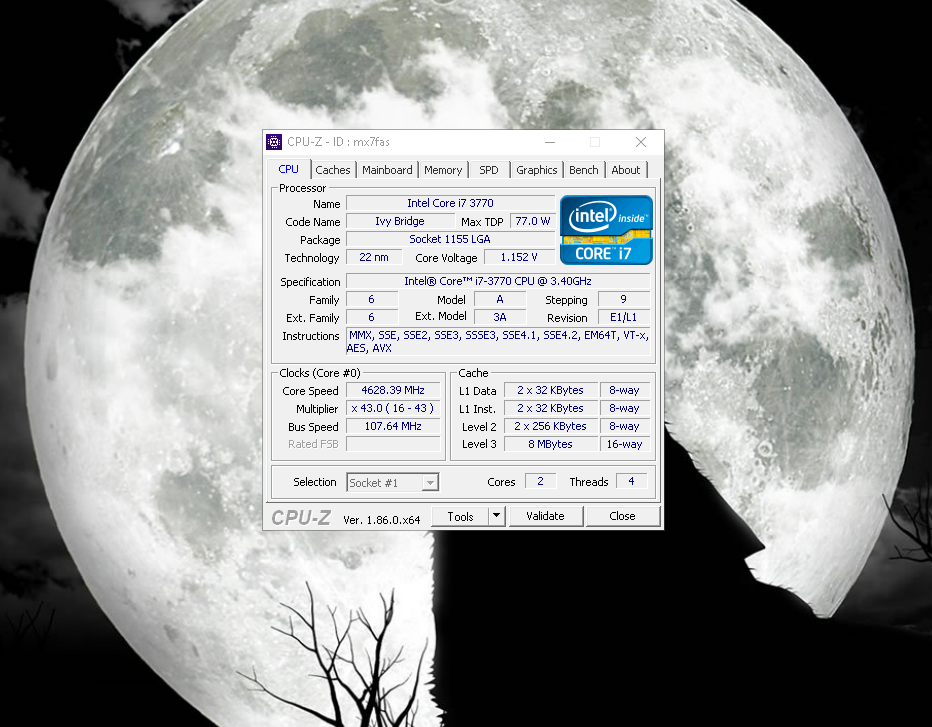Click the Close button at bottom
Viewport: 932px width, 727px height.
[x=622, y=516]
